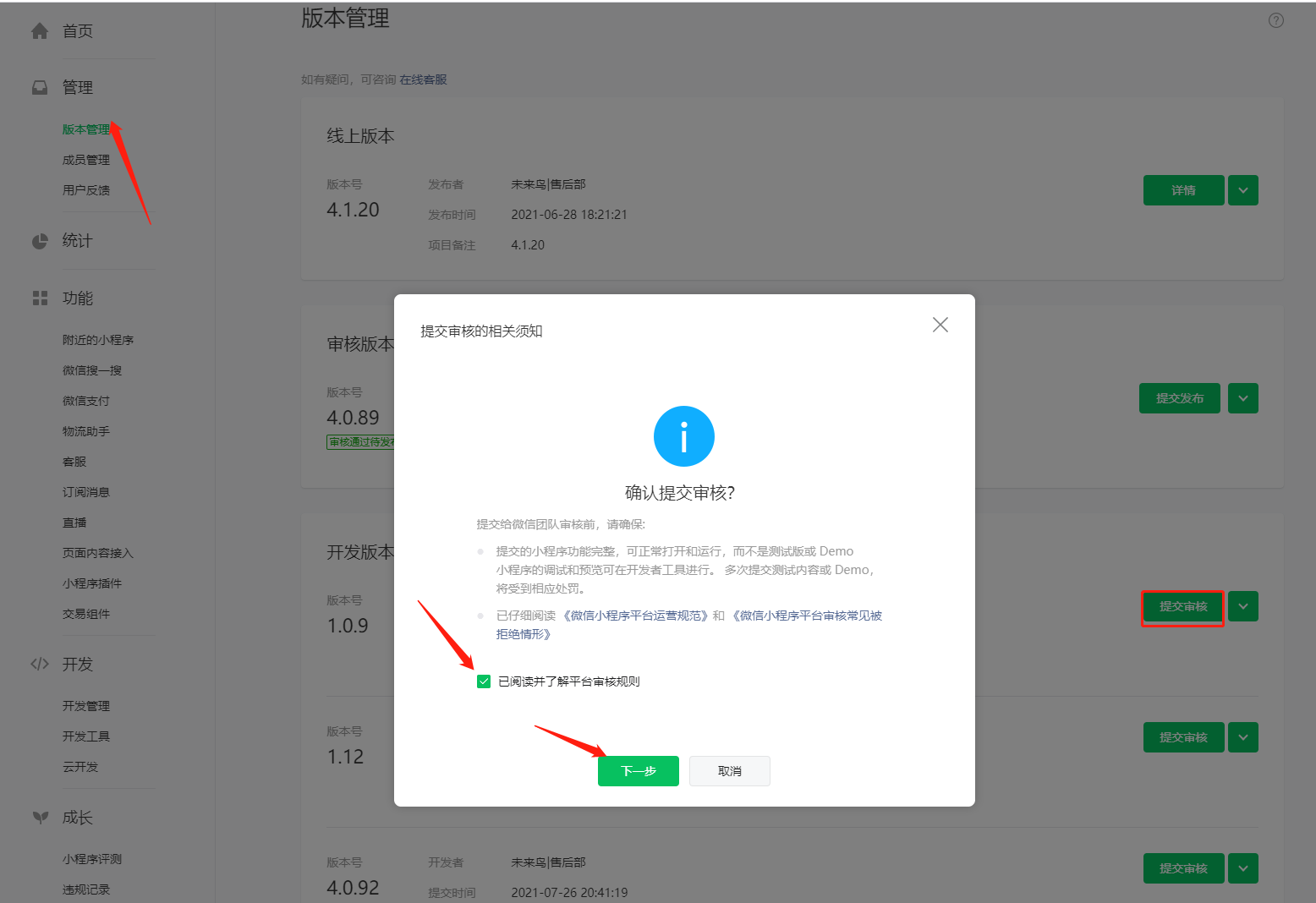
Task: Uncheck 已阅读并了解平台审核规则 checkbox
Action: click(484, 681)
